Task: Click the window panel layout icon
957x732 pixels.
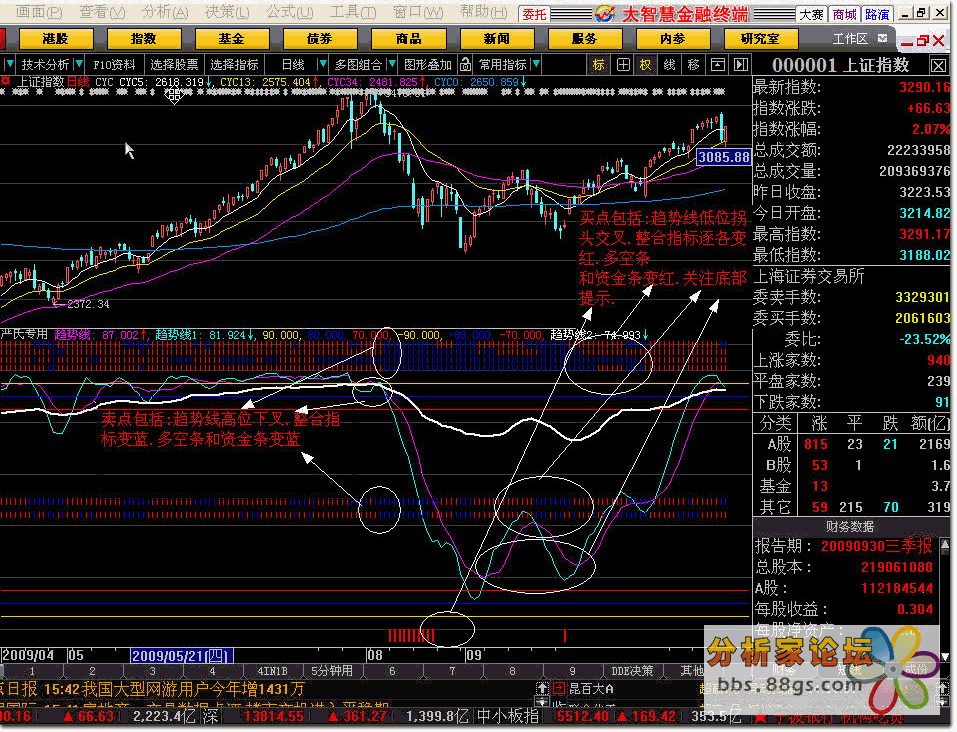Action: 718,64
